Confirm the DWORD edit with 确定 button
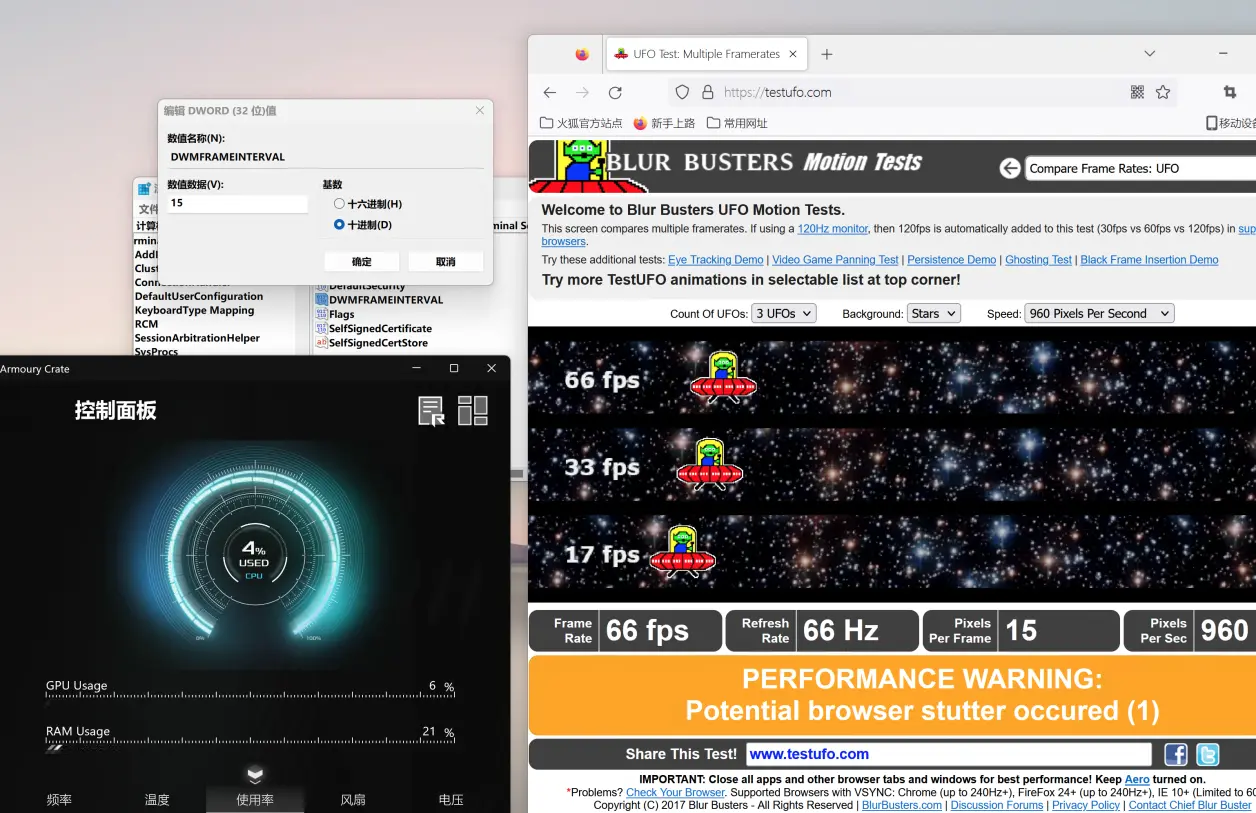 362,261
